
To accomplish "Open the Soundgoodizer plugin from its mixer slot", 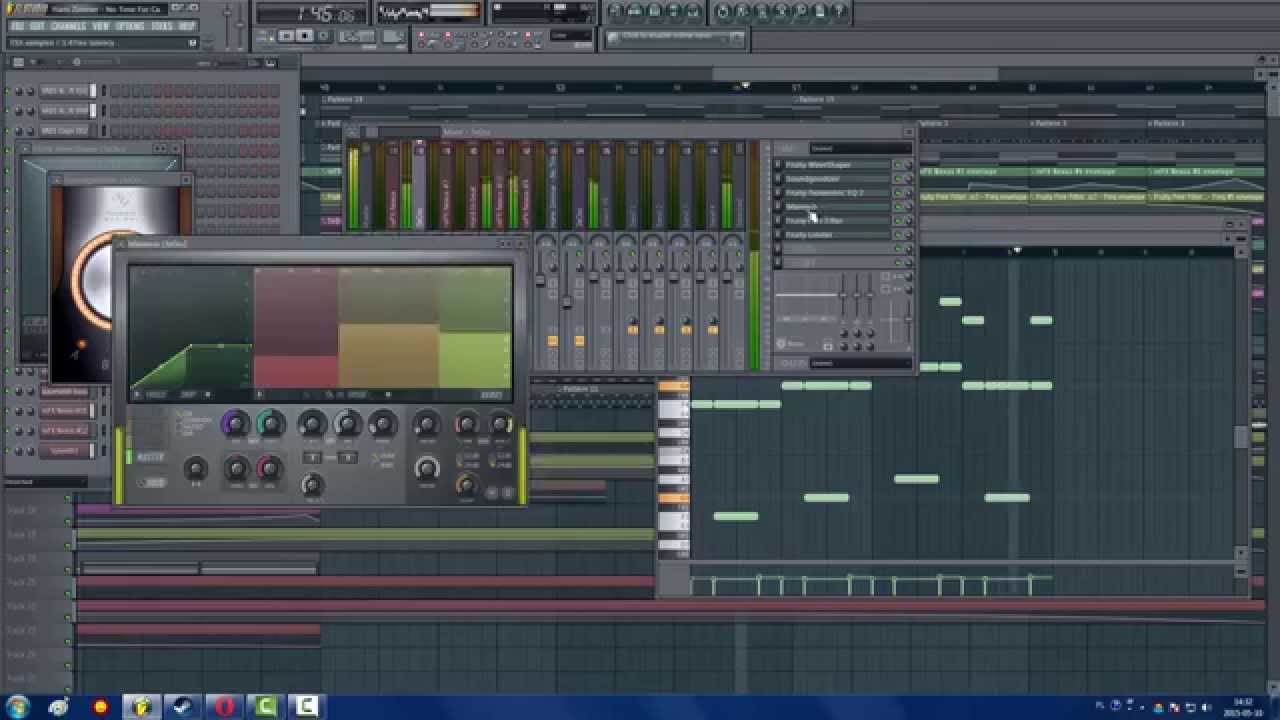I will [838, 179].
